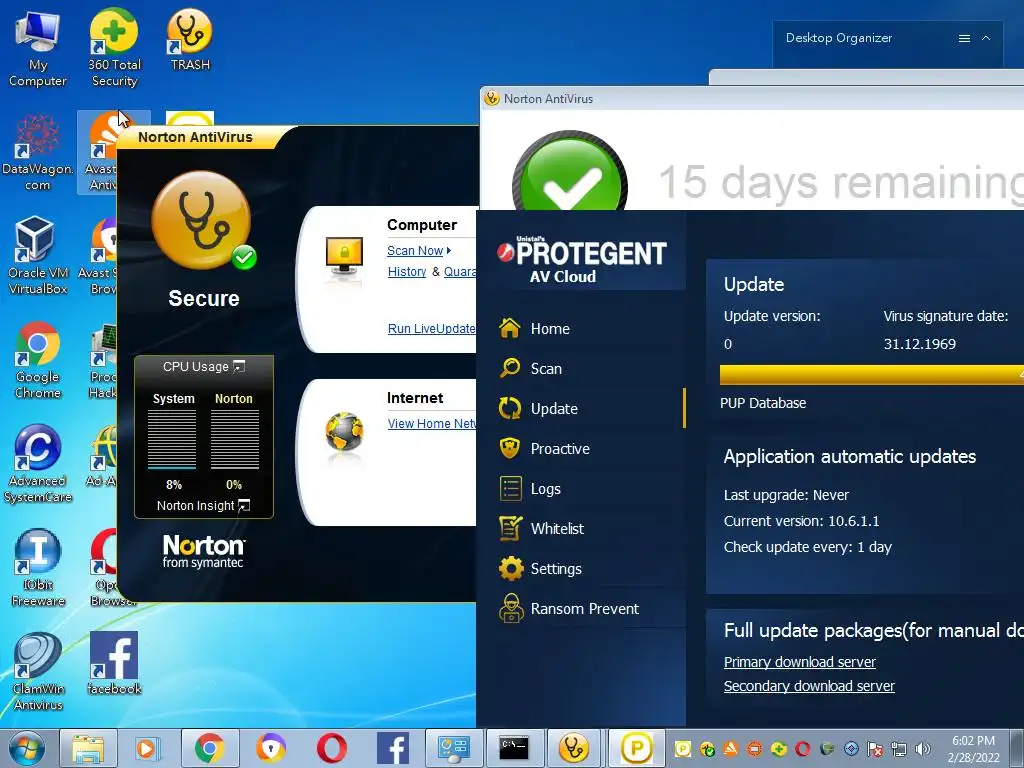This screenshot has height=768, width=1024.
Task: Open the Google Chrome desktop shortcut
Action: pos(37,360)
